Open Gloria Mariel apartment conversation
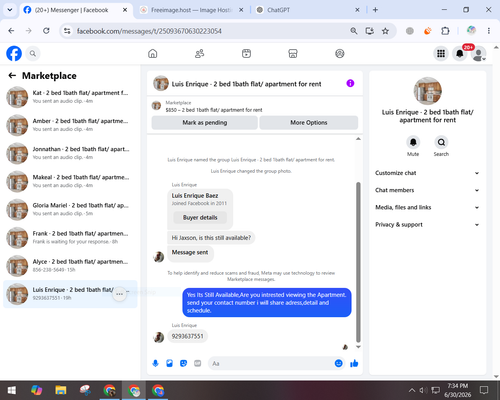Image resolution: width=500 pixels, height=400 pixels. (x=70, y=209)
